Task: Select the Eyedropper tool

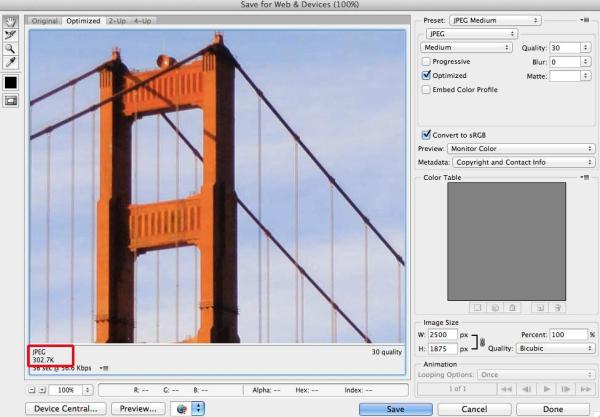Action: tap(11, 61)
